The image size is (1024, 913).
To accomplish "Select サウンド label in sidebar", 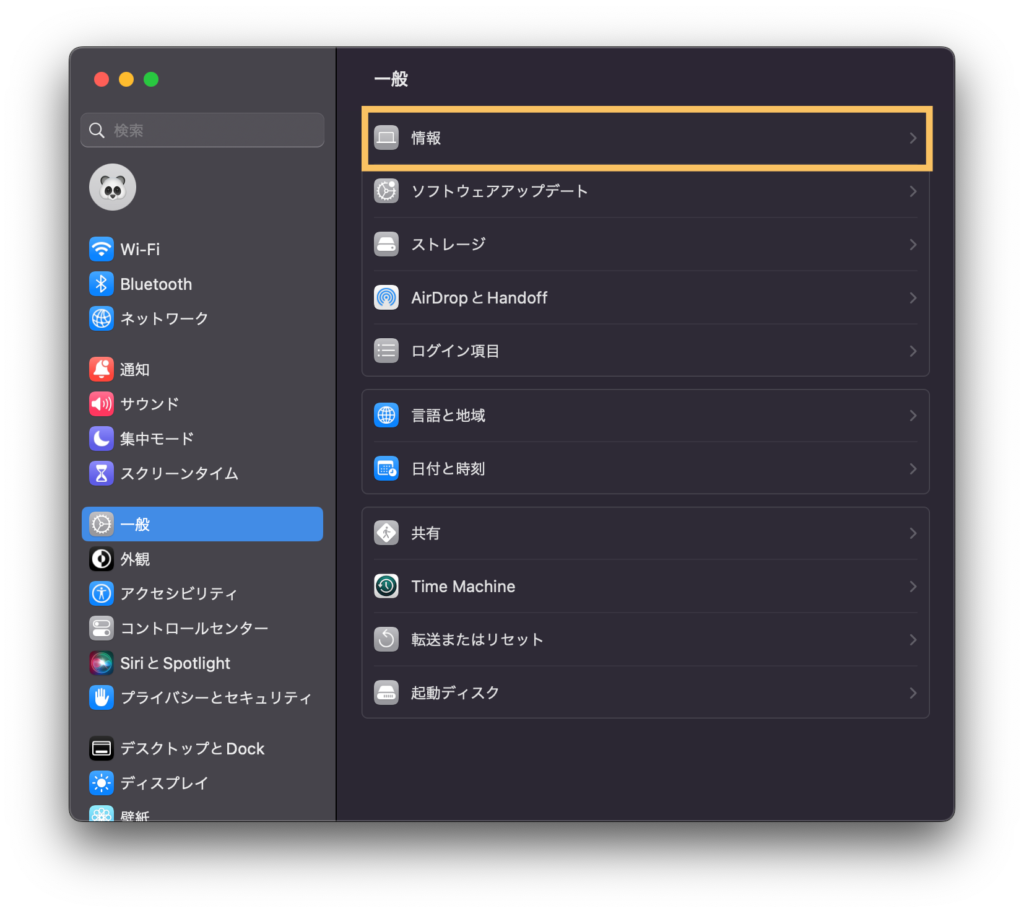I will pos(150,404).
